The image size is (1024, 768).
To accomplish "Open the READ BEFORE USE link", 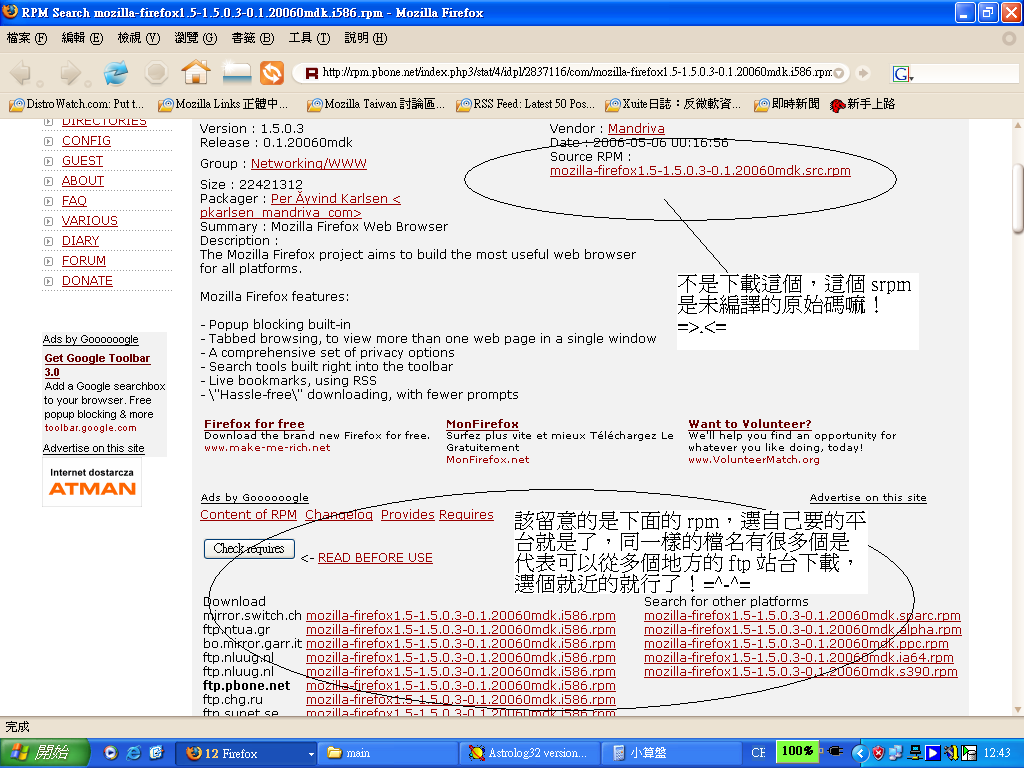I will (375, 558).
